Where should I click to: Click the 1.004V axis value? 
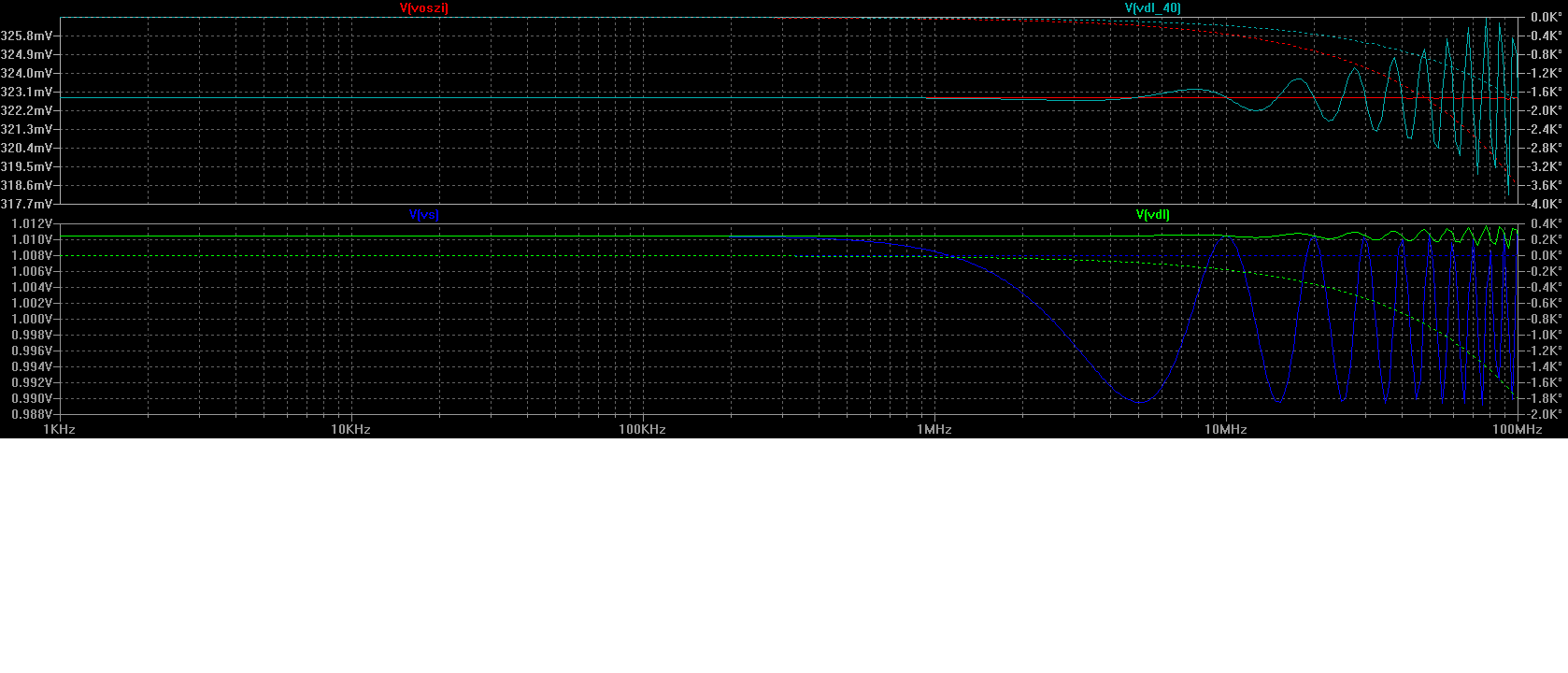[x=32, y=287]
